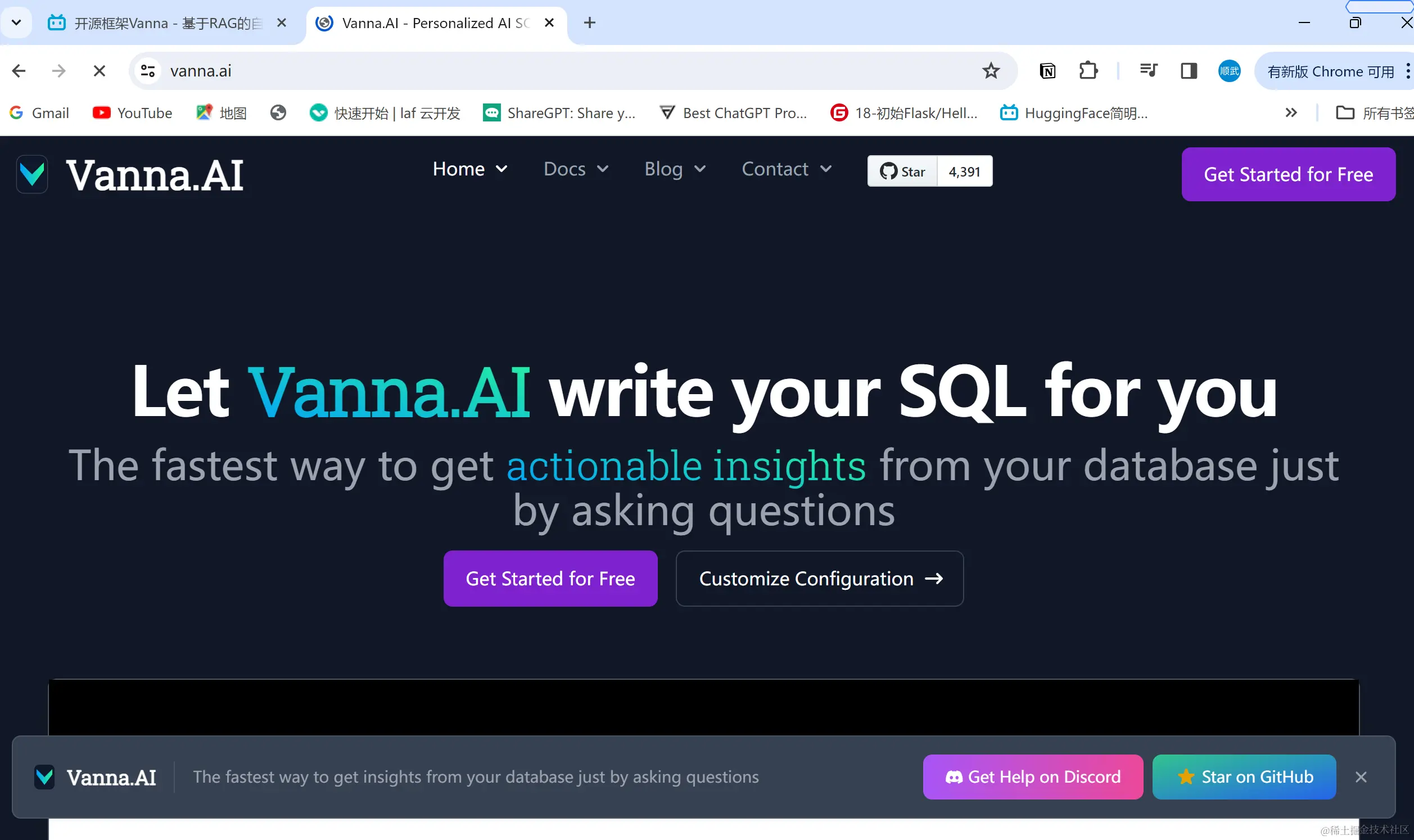The width and height of the screenshot is (1414, 840).
Task: Open the YouTube bookmark
Action: click(x=132, y=112)
